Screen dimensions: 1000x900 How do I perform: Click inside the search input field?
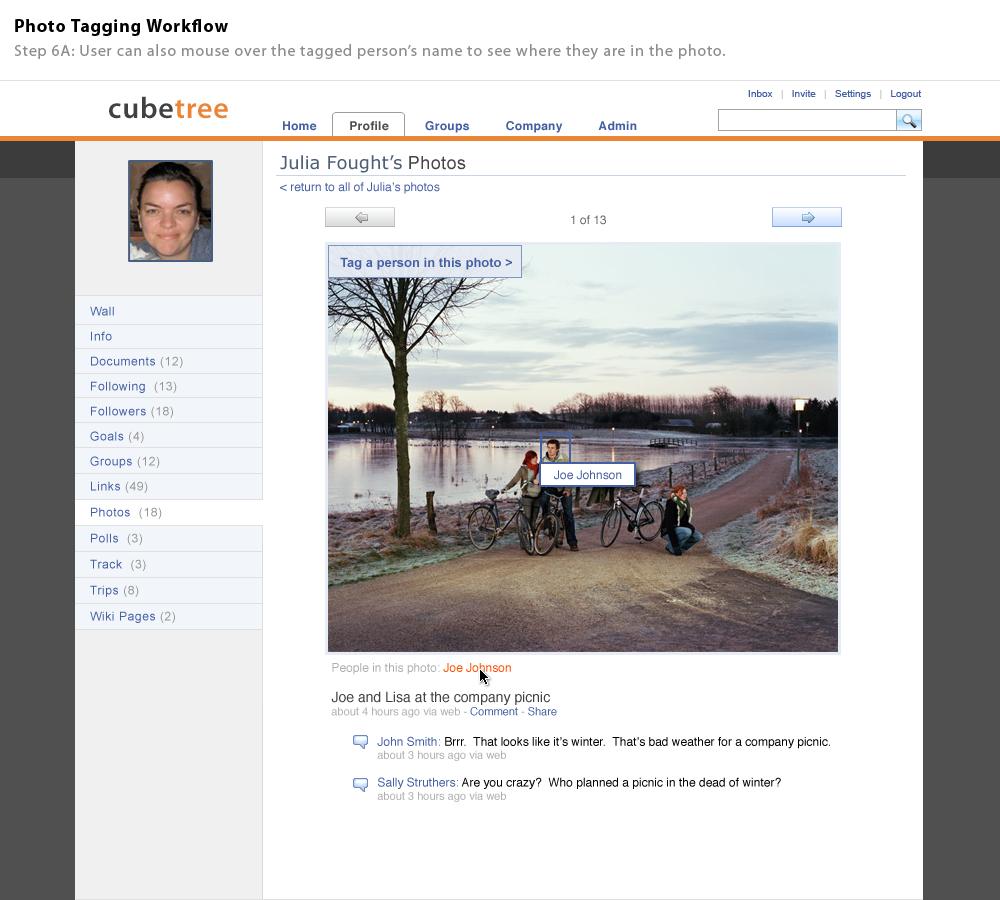(807, 120)
